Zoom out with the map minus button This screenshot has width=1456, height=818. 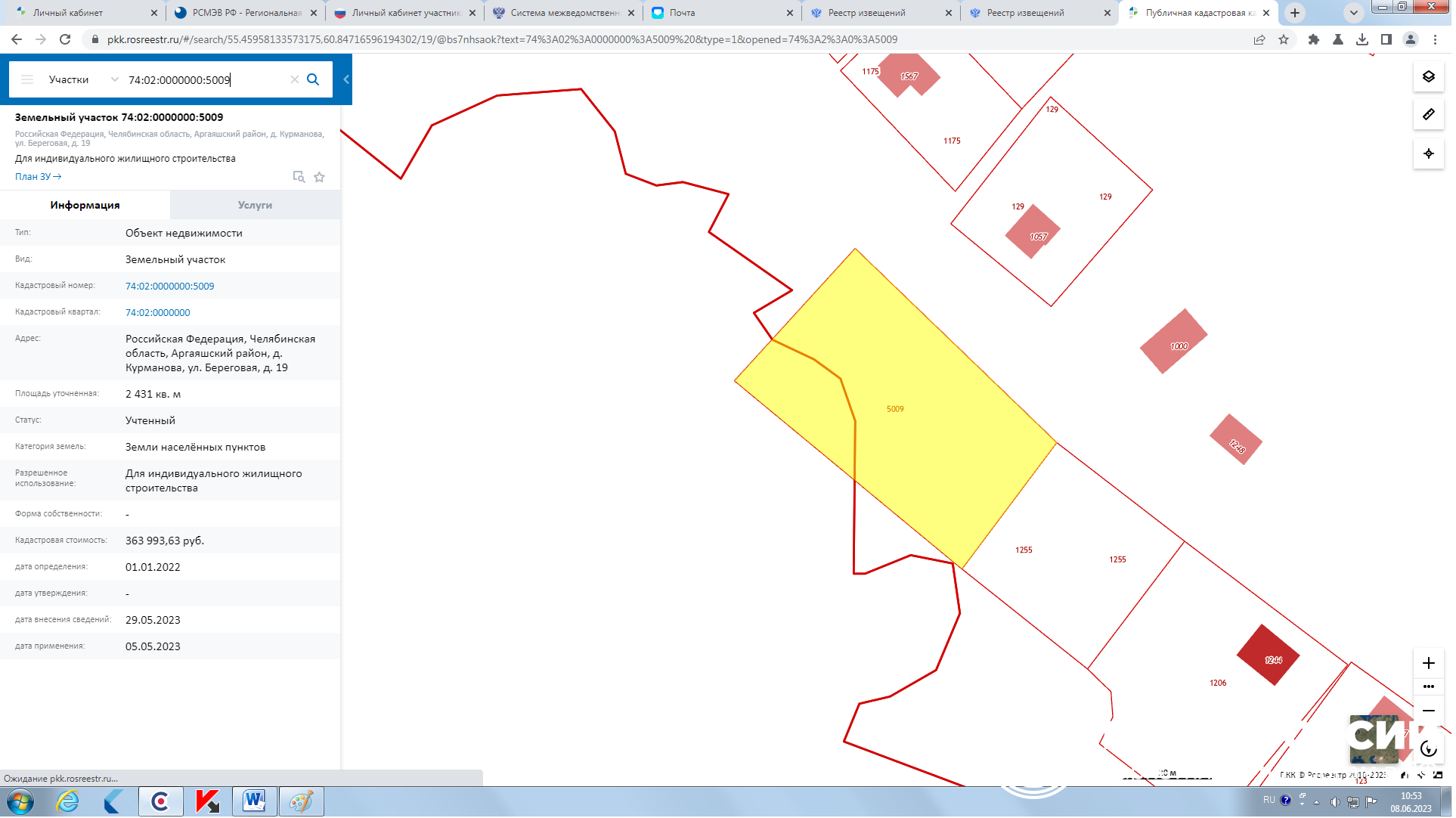[1428, 712]
